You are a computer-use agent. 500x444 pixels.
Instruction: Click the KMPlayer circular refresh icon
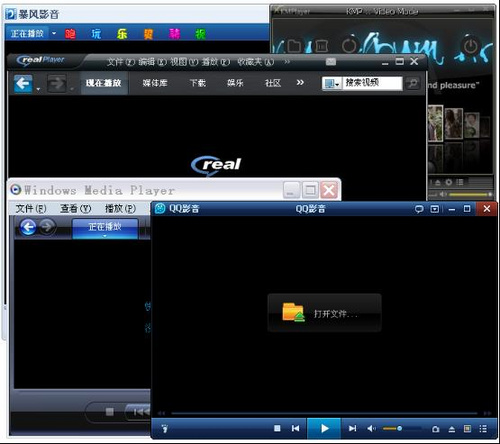[x=349, y=46]
